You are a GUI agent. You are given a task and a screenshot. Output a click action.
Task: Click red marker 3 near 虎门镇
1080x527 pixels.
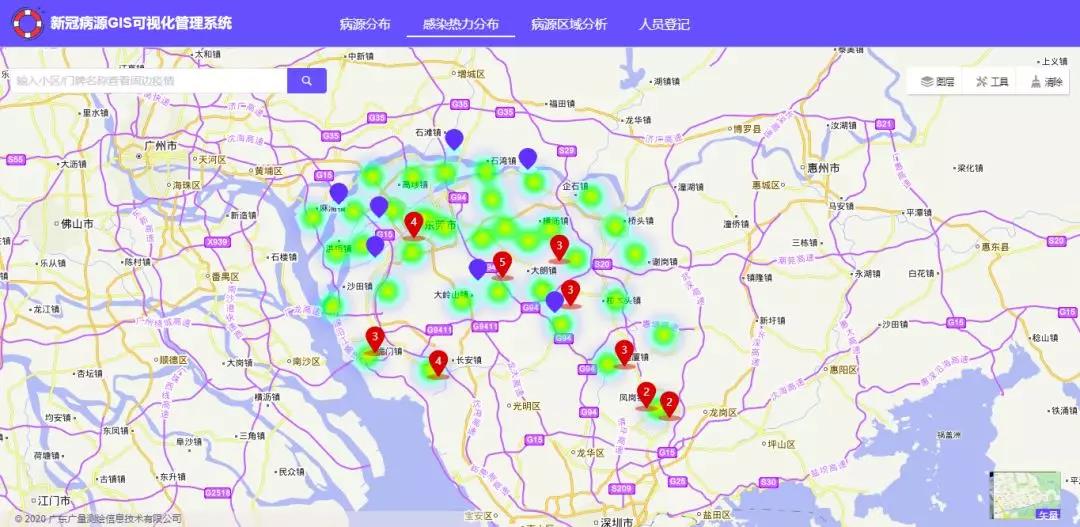pyautogui.click(x=375, y=338)
